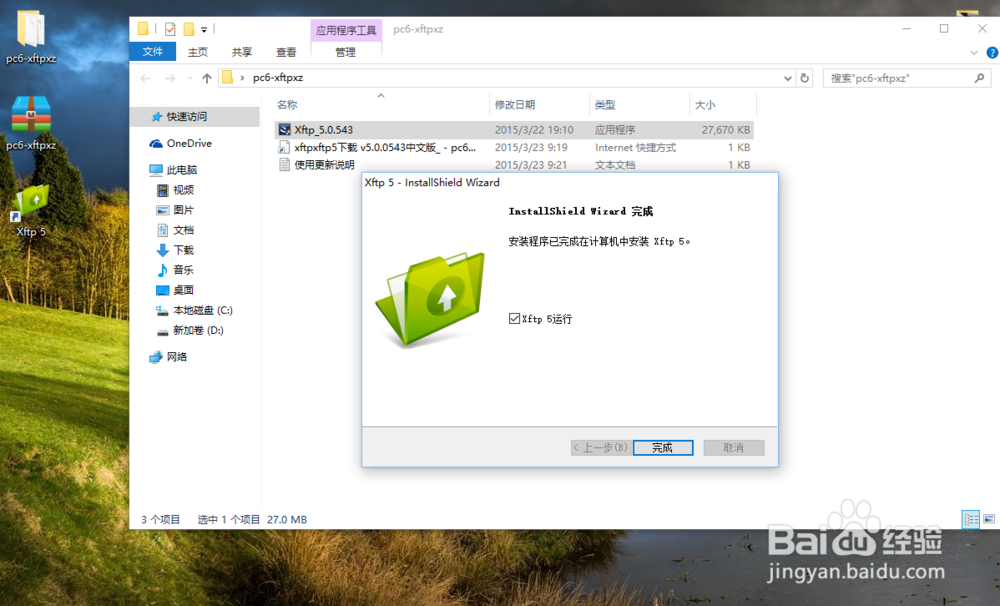
Task: Click the search magnifier icon
Action: [980, 78]
